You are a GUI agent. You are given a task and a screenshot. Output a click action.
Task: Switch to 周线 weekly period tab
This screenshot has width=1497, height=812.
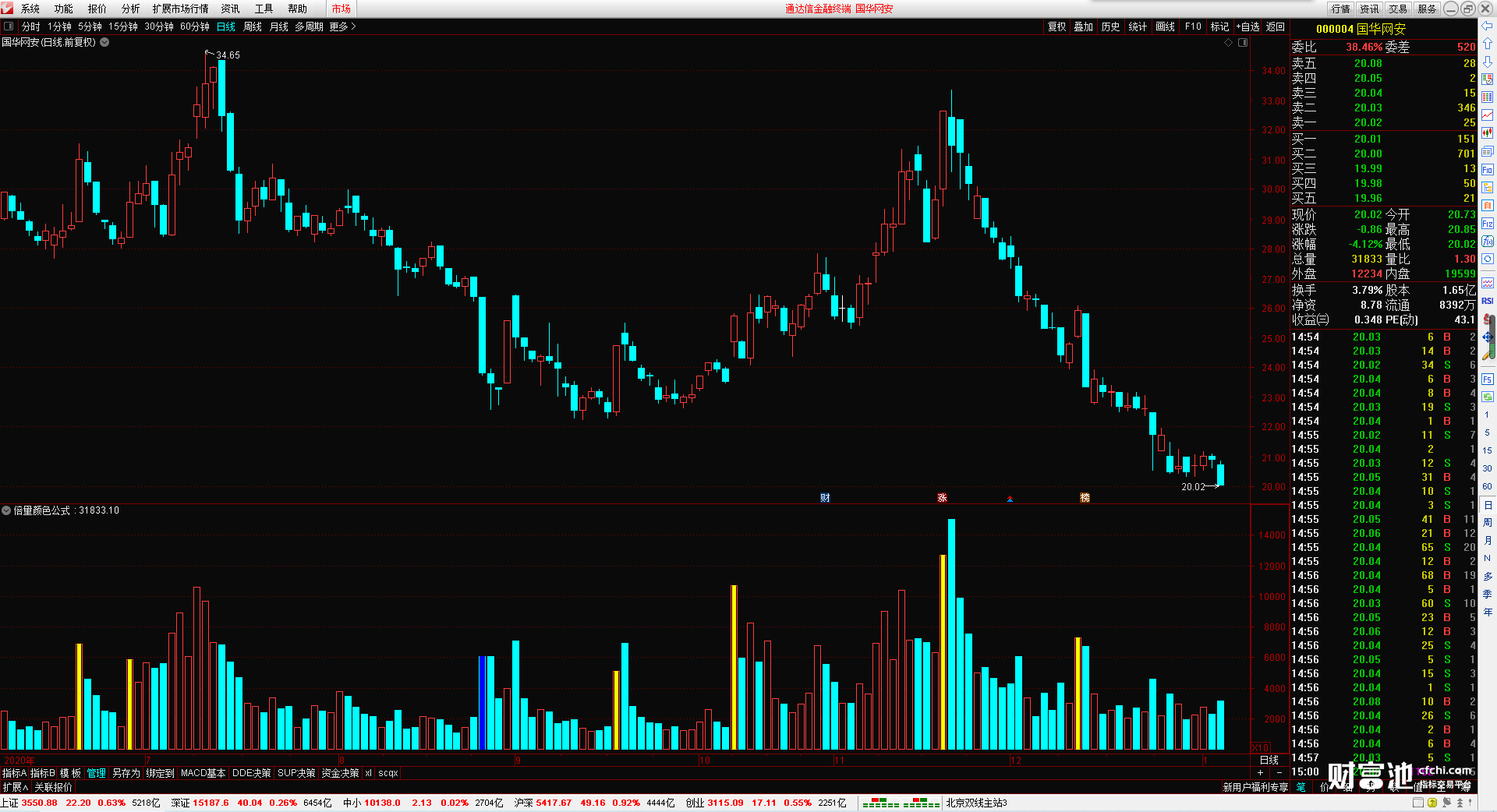(253, 26)
